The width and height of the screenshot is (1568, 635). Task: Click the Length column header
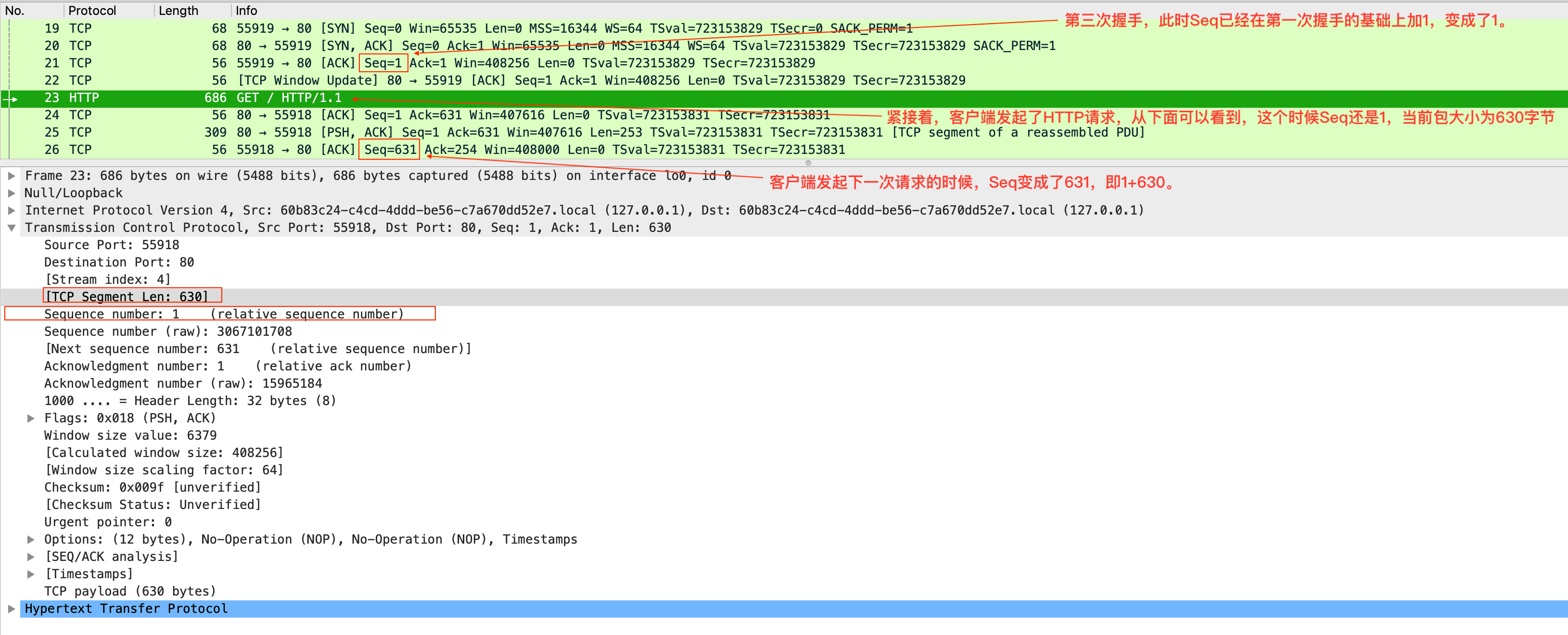pos(178,11)
